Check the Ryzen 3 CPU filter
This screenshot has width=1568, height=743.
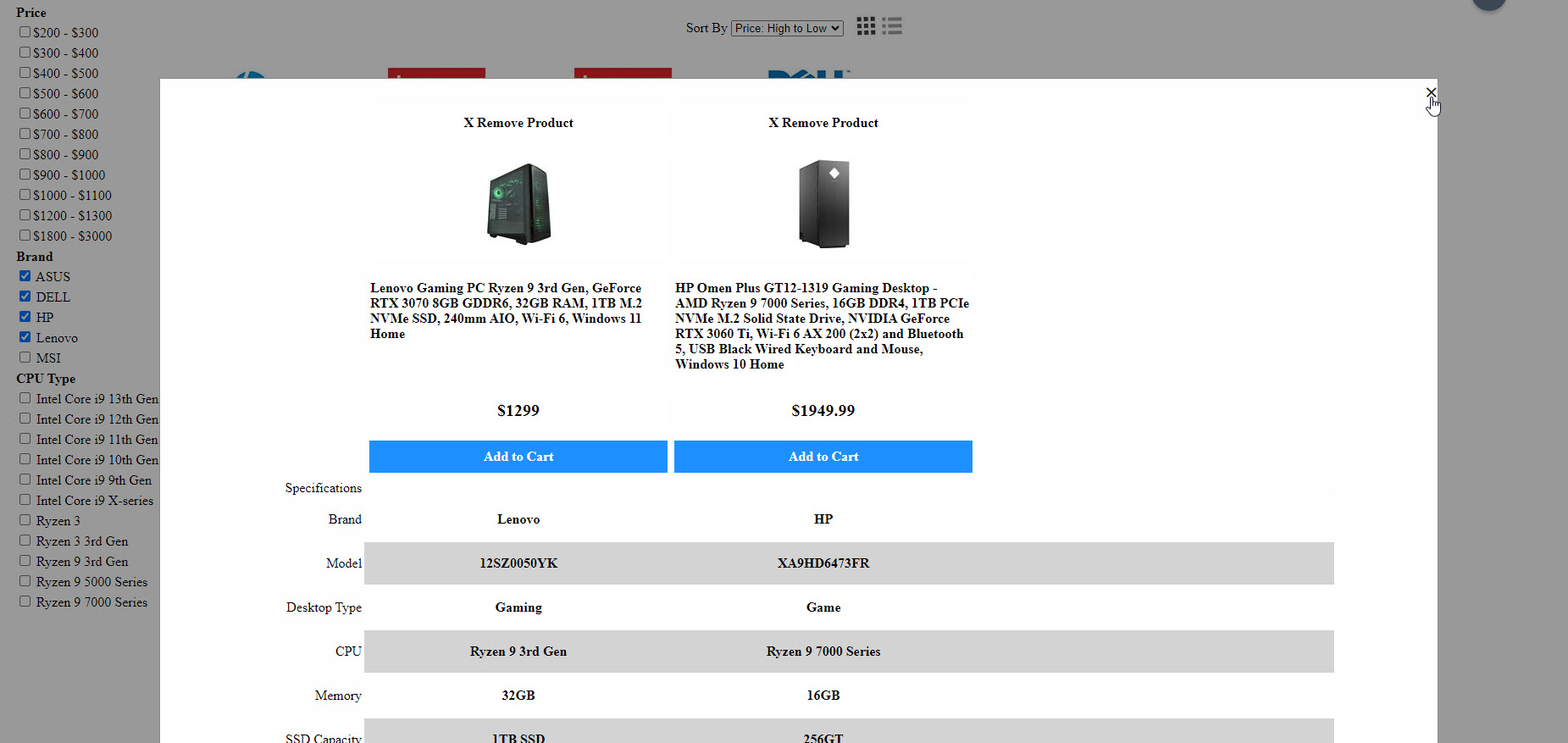(x=25, y=520)
